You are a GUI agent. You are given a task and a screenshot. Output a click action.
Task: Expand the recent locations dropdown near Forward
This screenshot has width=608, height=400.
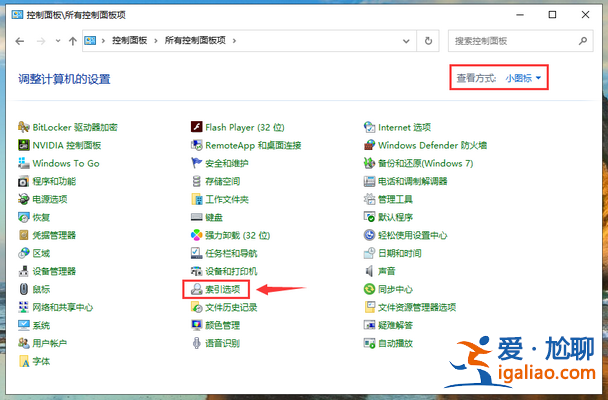pyautogui.click(x=56, y=41)
